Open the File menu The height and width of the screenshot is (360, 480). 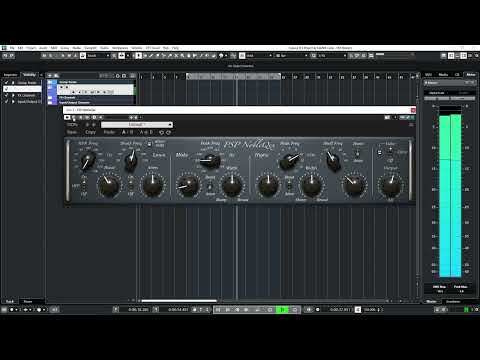point(12,48)
